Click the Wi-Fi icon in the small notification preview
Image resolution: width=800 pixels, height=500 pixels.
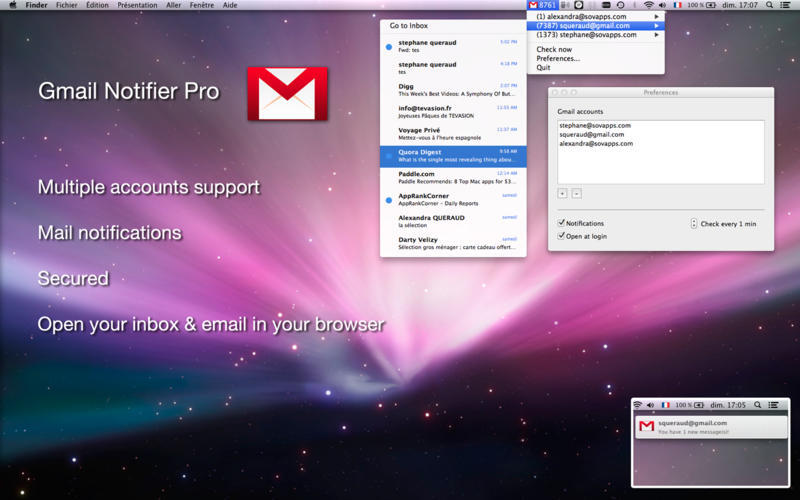pyautogui.click(x=637, y=405)
